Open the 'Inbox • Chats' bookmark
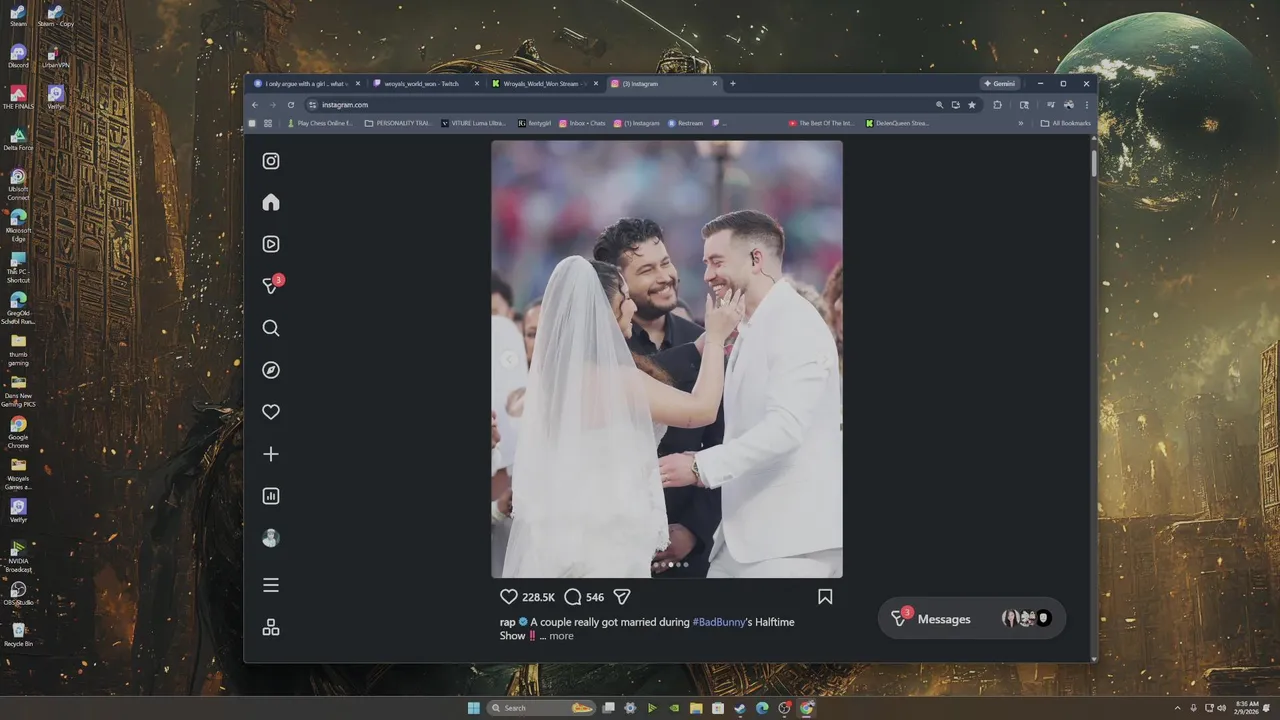This screenshot has height=720, width=1280. [583, 123]
